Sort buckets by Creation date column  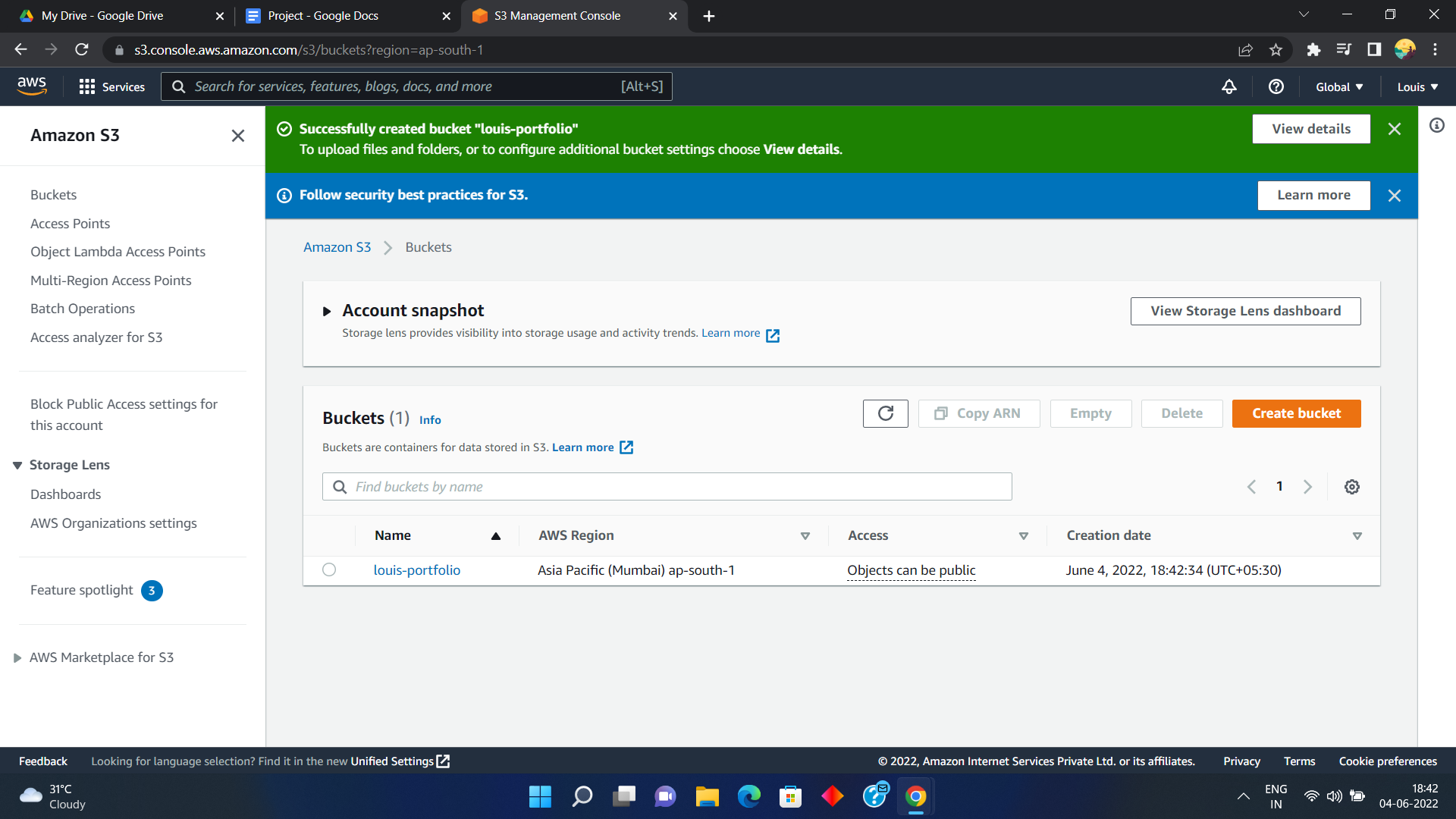pyautogui.click(x=1109, y=535)
